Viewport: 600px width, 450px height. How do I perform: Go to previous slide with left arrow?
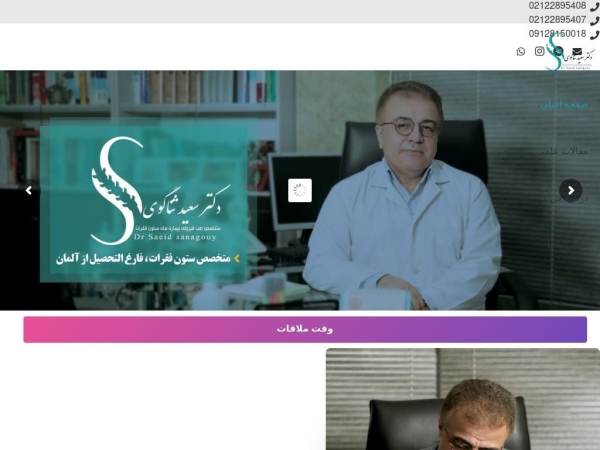click(x=29, y=191)
